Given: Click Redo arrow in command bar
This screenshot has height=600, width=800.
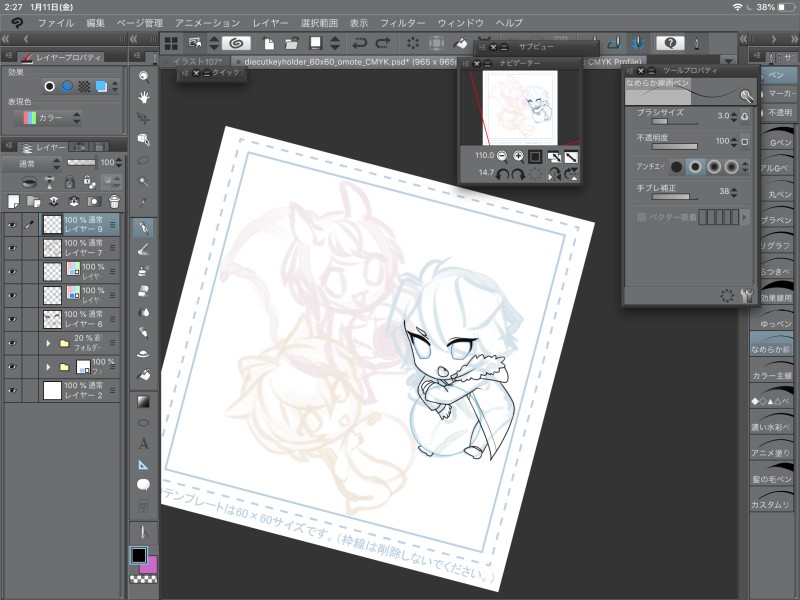Looking at the screenshot, I should click(383, 43).
